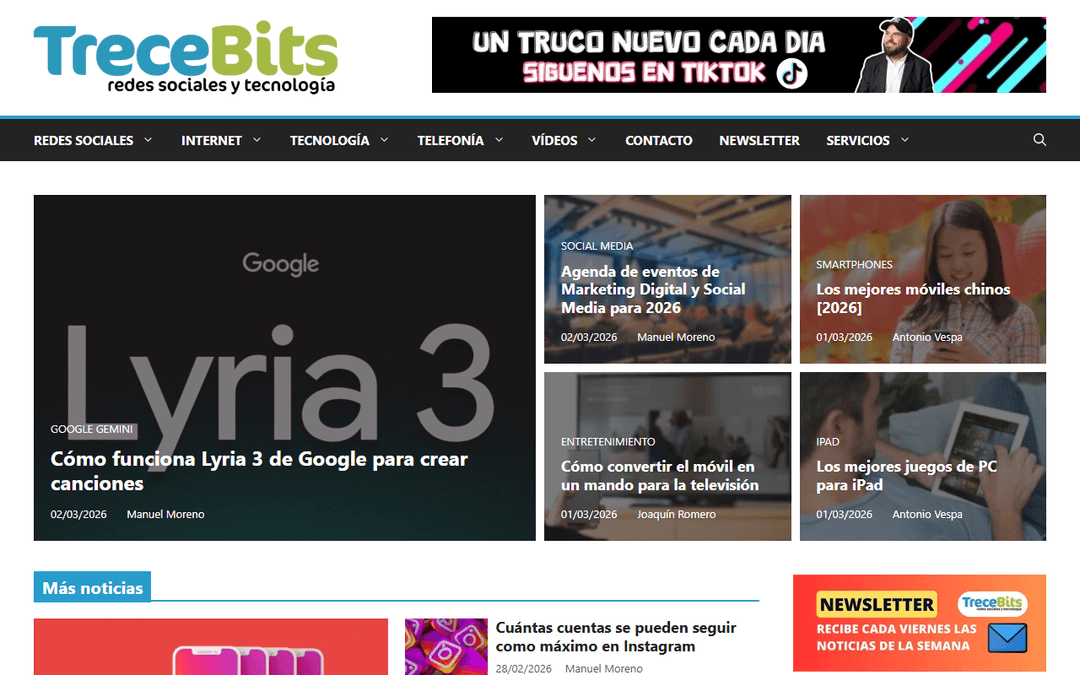Screen dimensions: 1080x675
Task: Expand the Vídeos menu chevron
Action: click(x=592, y=140)
